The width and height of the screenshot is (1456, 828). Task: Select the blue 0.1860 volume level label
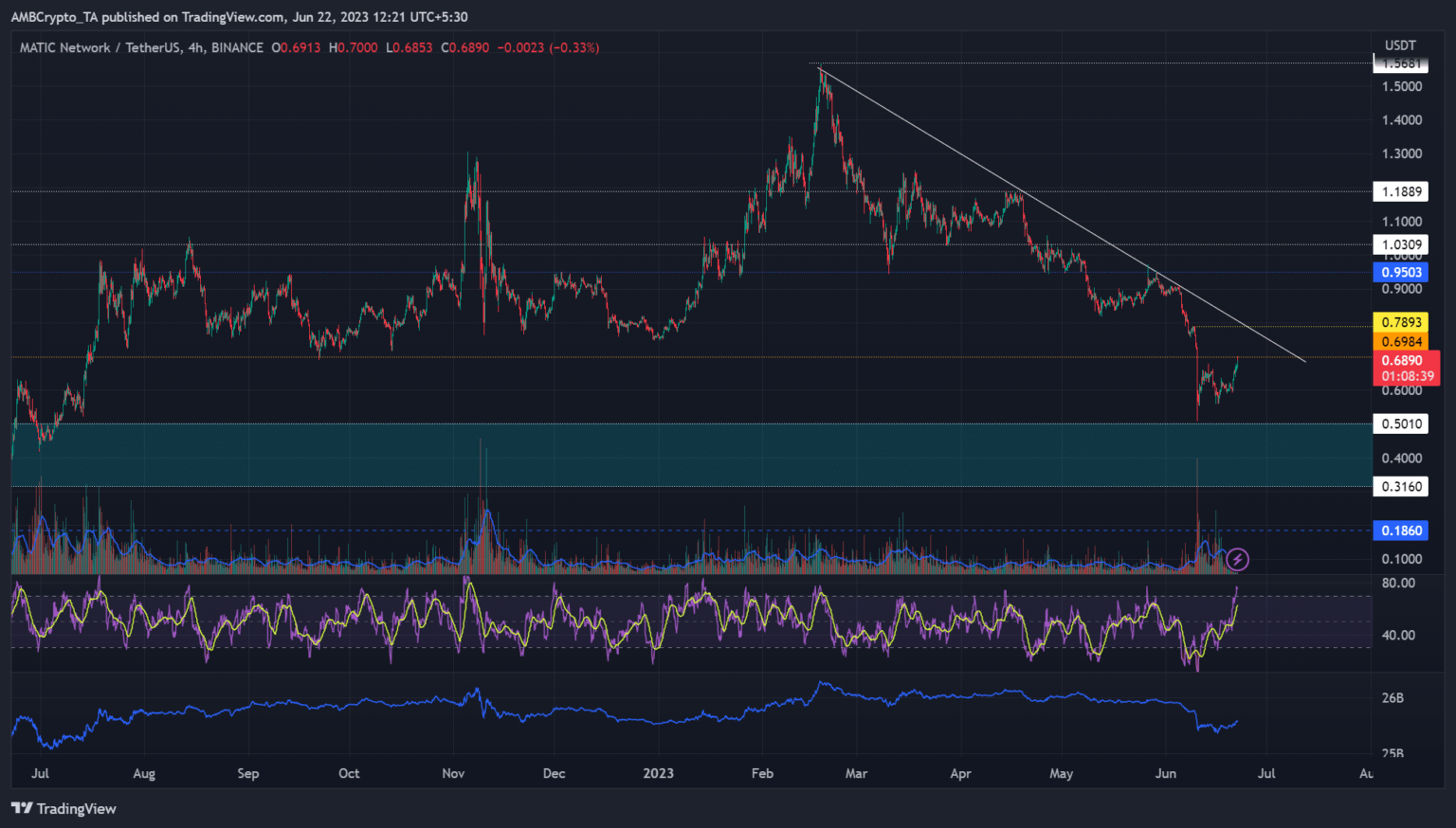[1401, 531]
